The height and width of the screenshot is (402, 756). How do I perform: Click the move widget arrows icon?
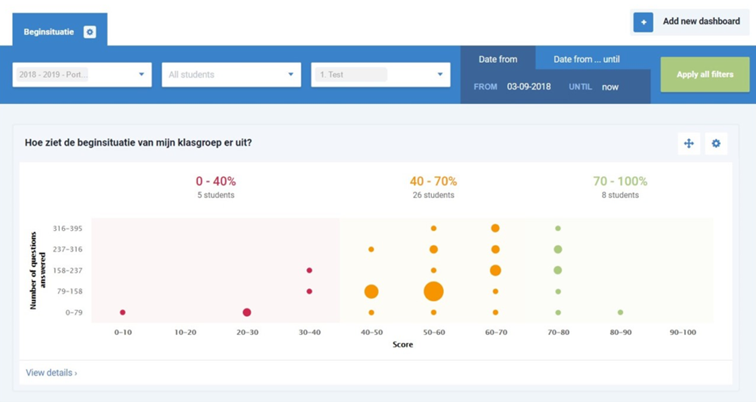pos(689,144)
